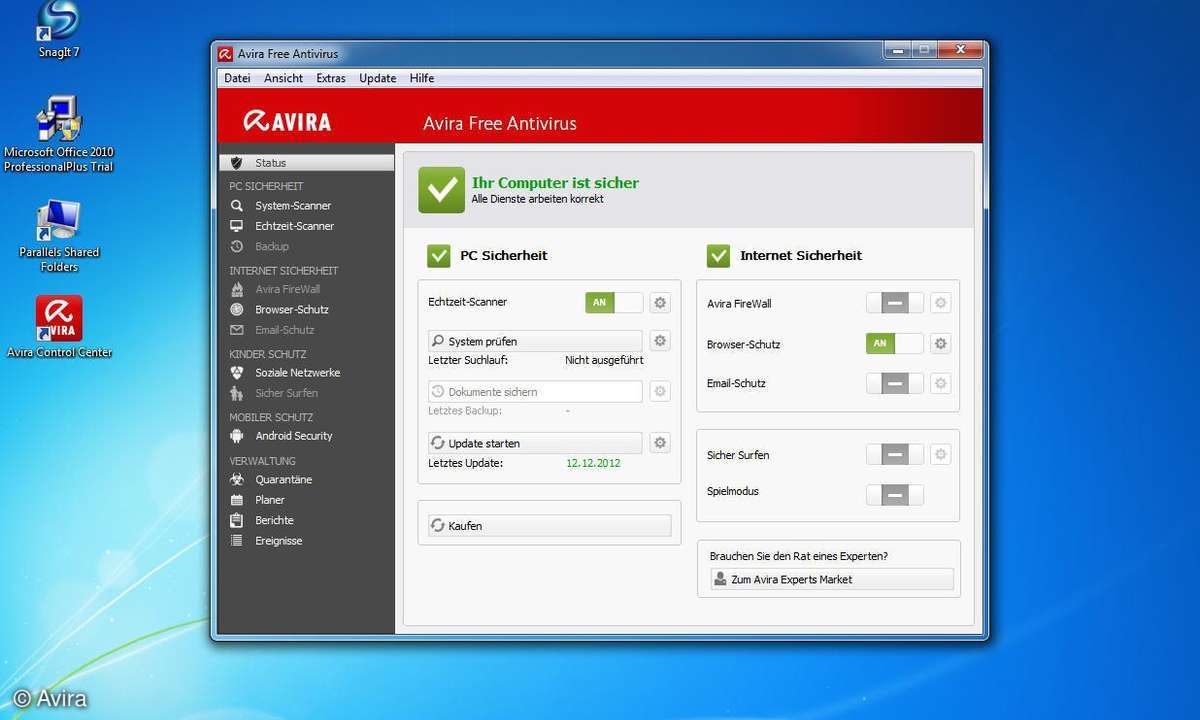Click the Dokumente sichern button
The height and width of the screenshot is (720, 1200).
(535, 392)
